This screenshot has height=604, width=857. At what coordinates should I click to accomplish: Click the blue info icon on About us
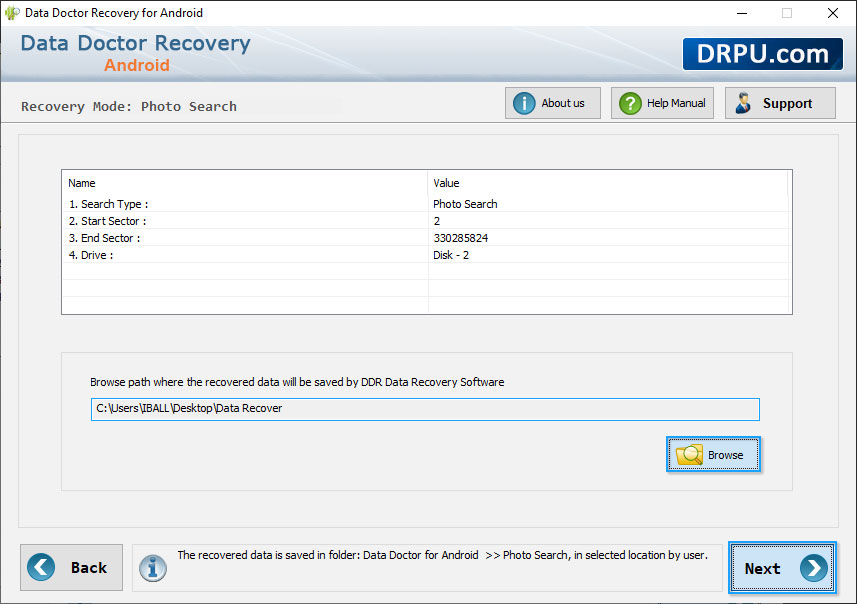click(x=524, y=103)
